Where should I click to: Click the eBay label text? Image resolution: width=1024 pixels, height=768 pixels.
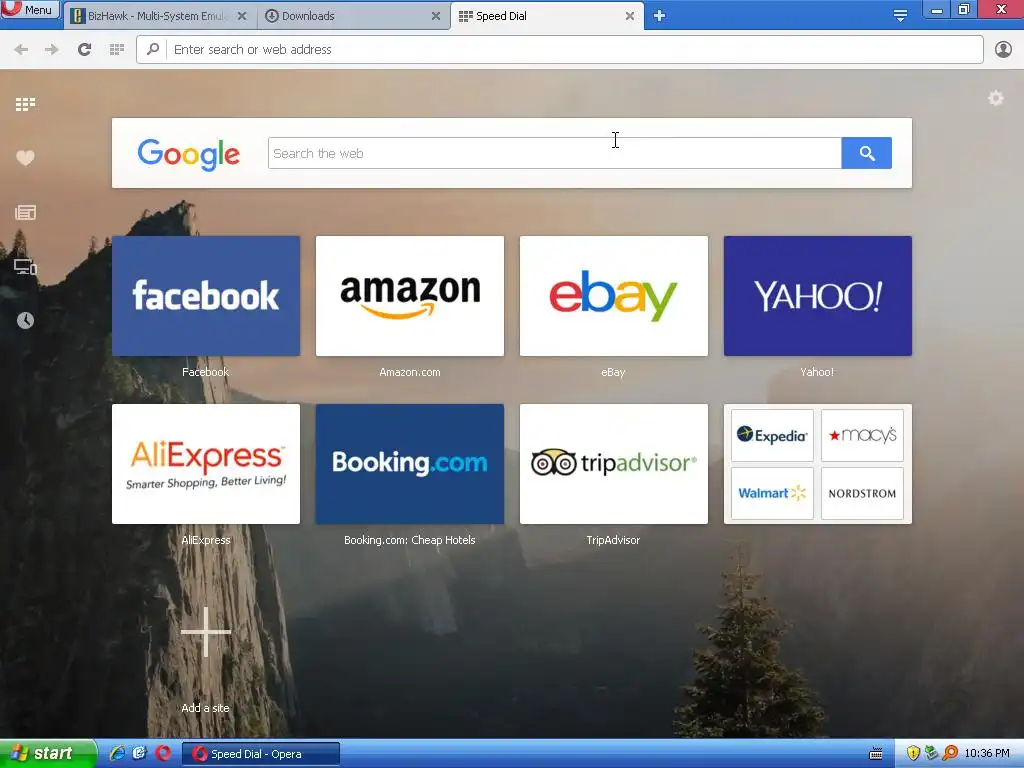(613, 372)
